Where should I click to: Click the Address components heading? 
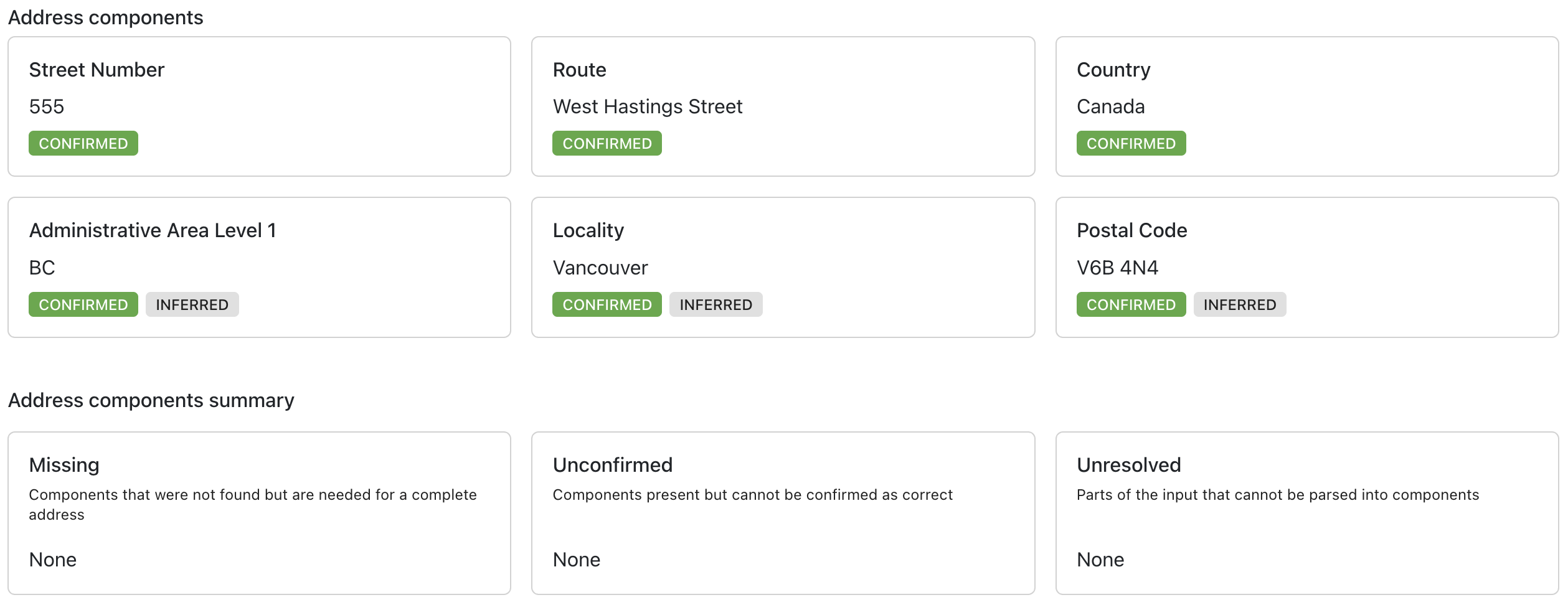105,17
